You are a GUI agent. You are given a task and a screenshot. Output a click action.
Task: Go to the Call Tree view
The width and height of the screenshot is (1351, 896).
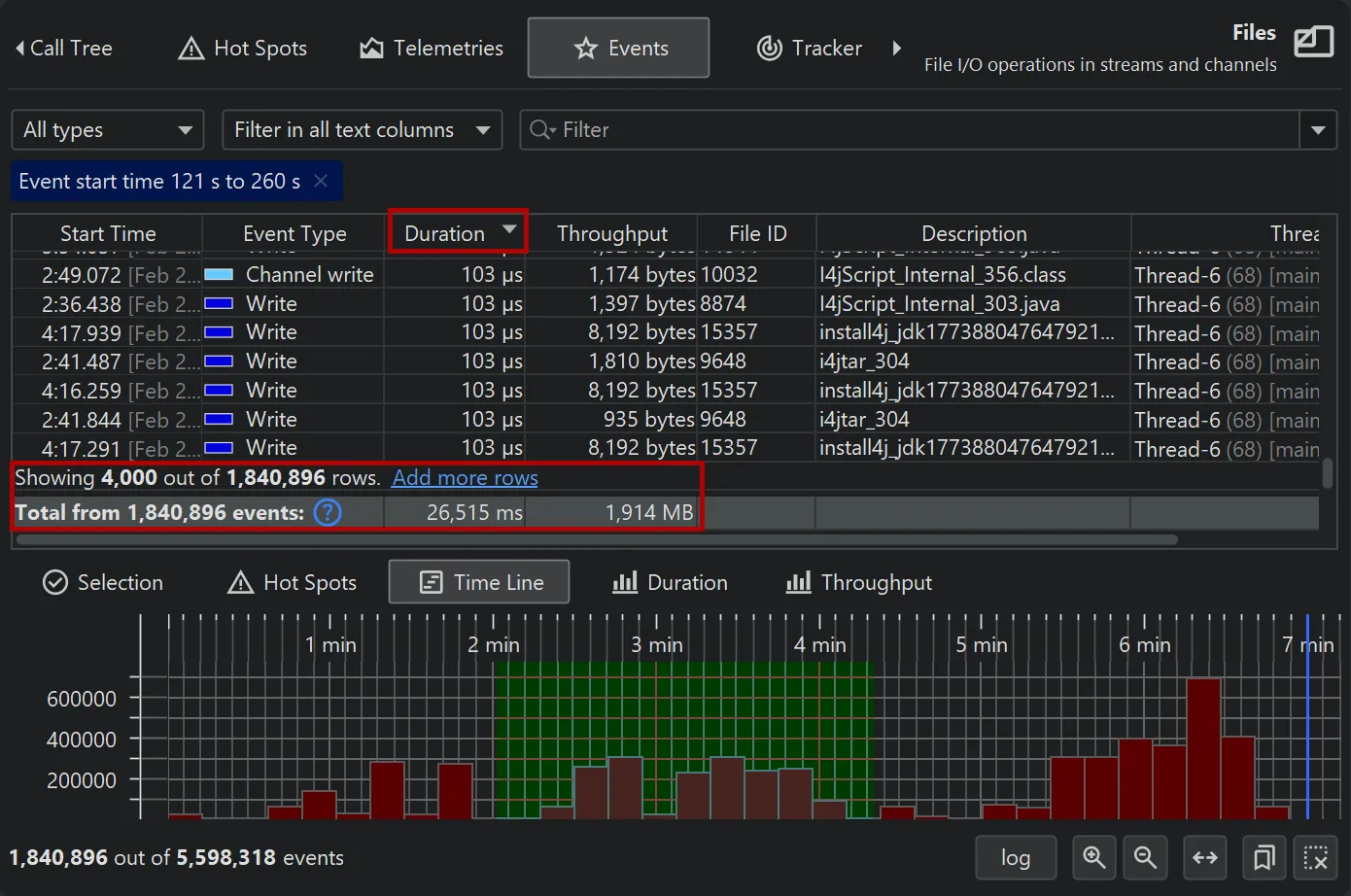(64, 48)
